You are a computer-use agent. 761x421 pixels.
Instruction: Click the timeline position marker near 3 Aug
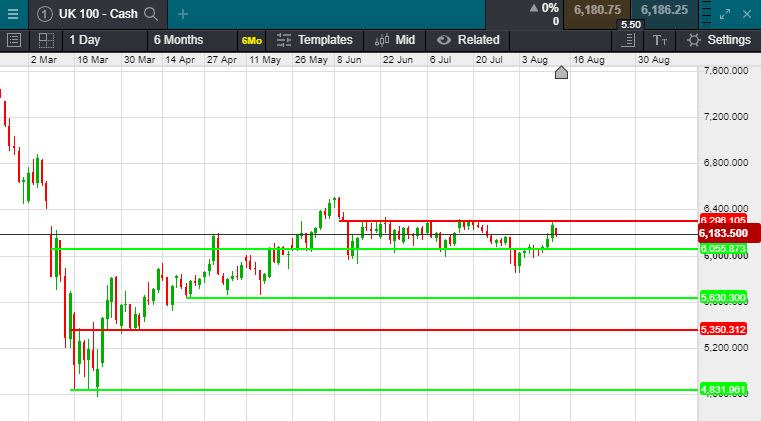tap(561, 73)
